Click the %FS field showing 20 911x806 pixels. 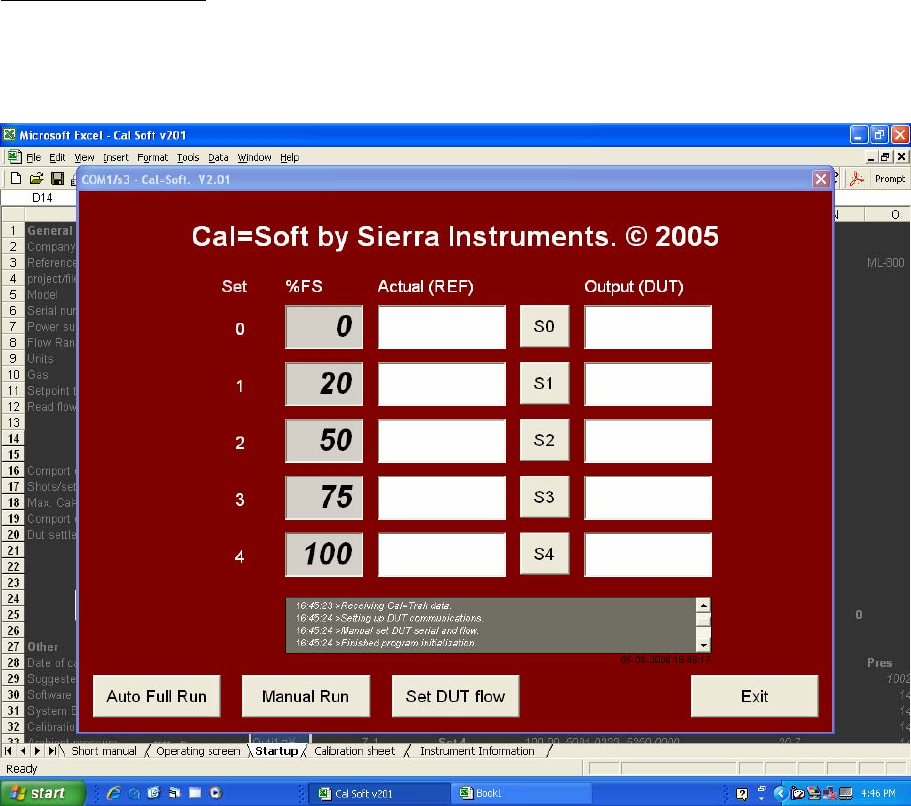(324, 384)
